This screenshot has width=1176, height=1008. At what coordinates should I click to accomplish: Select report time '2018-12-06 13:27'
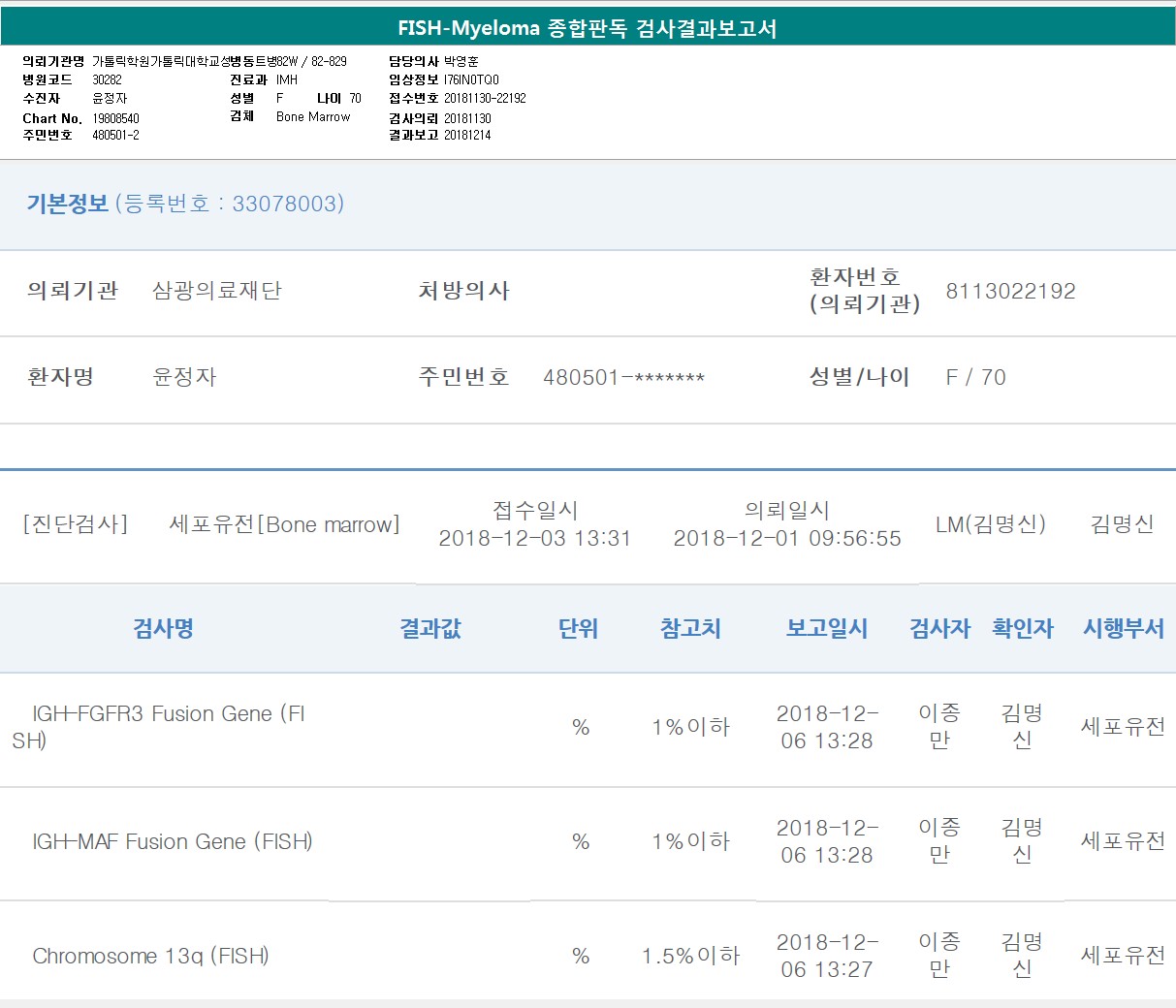point(827,956)
